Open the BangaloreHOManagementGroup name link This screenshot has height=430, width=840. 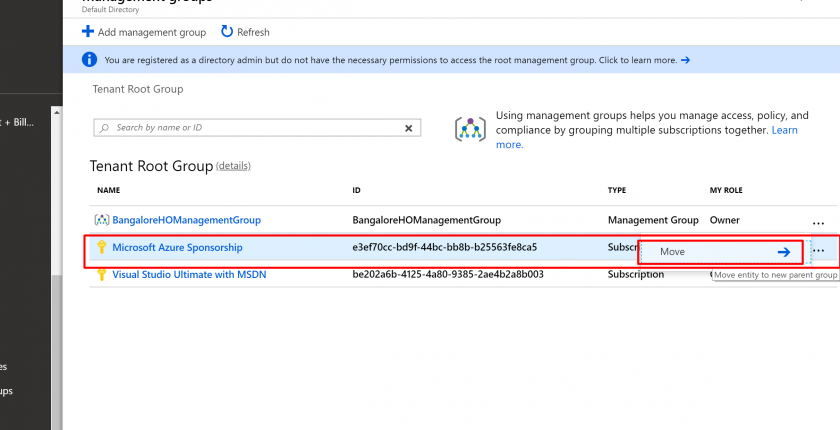point(188,220)
